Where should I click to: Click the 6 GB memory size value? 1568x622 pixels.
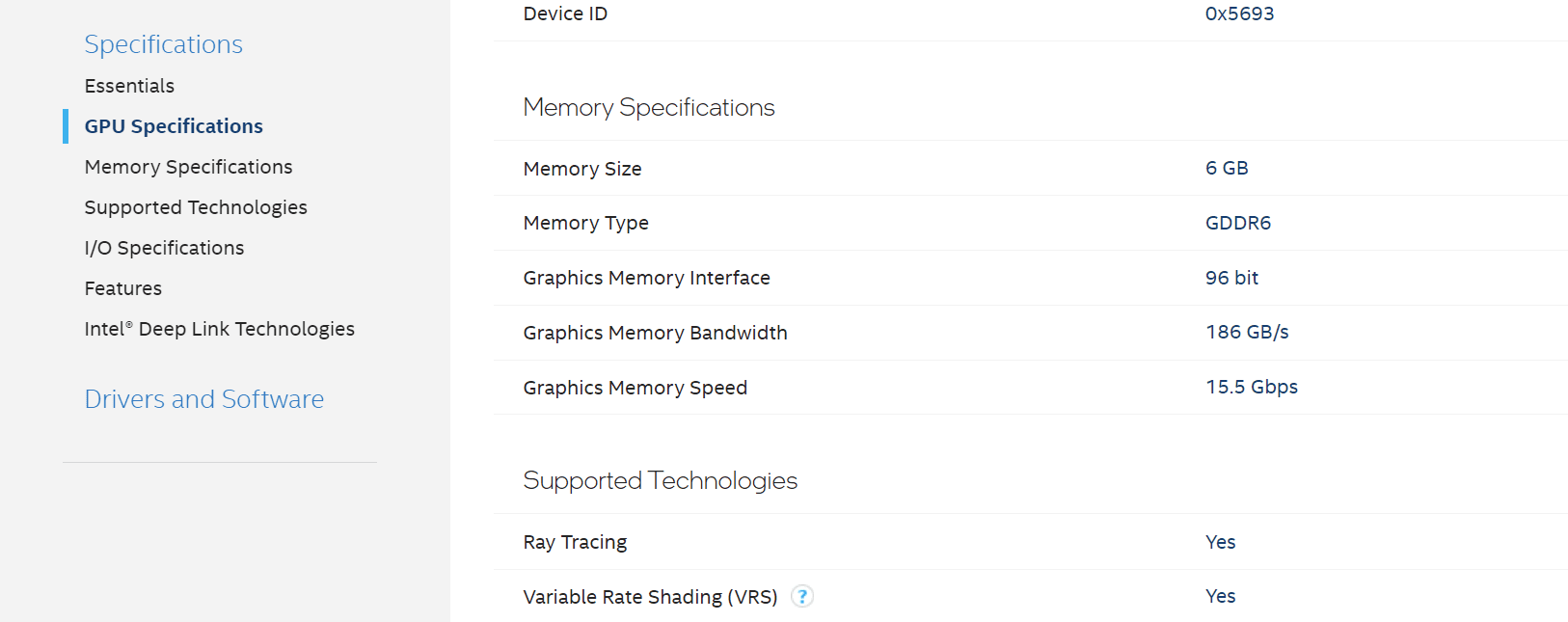(x=1227, y=168)
